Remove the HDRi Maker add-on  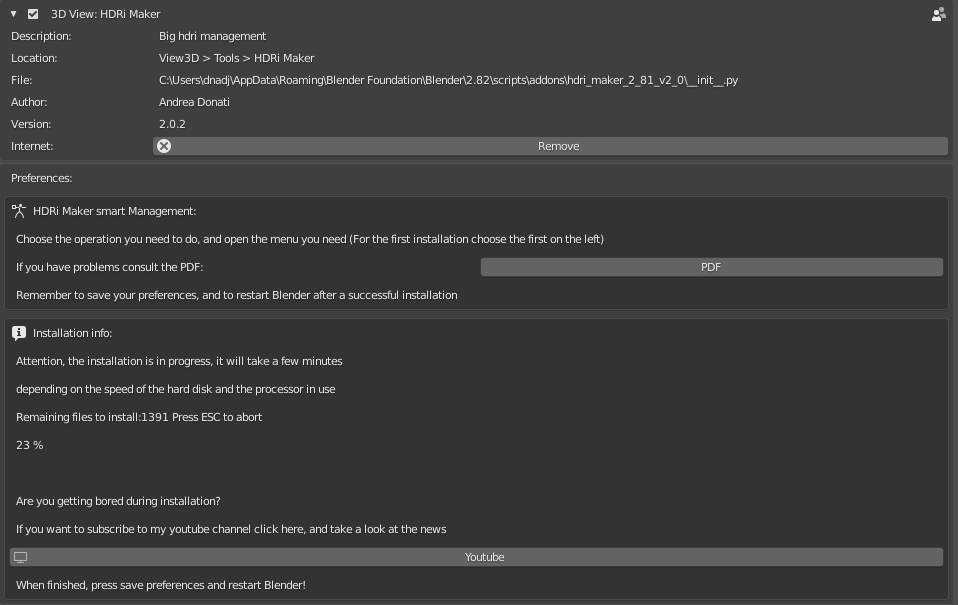pyautogui.click(x=550, y=146)
